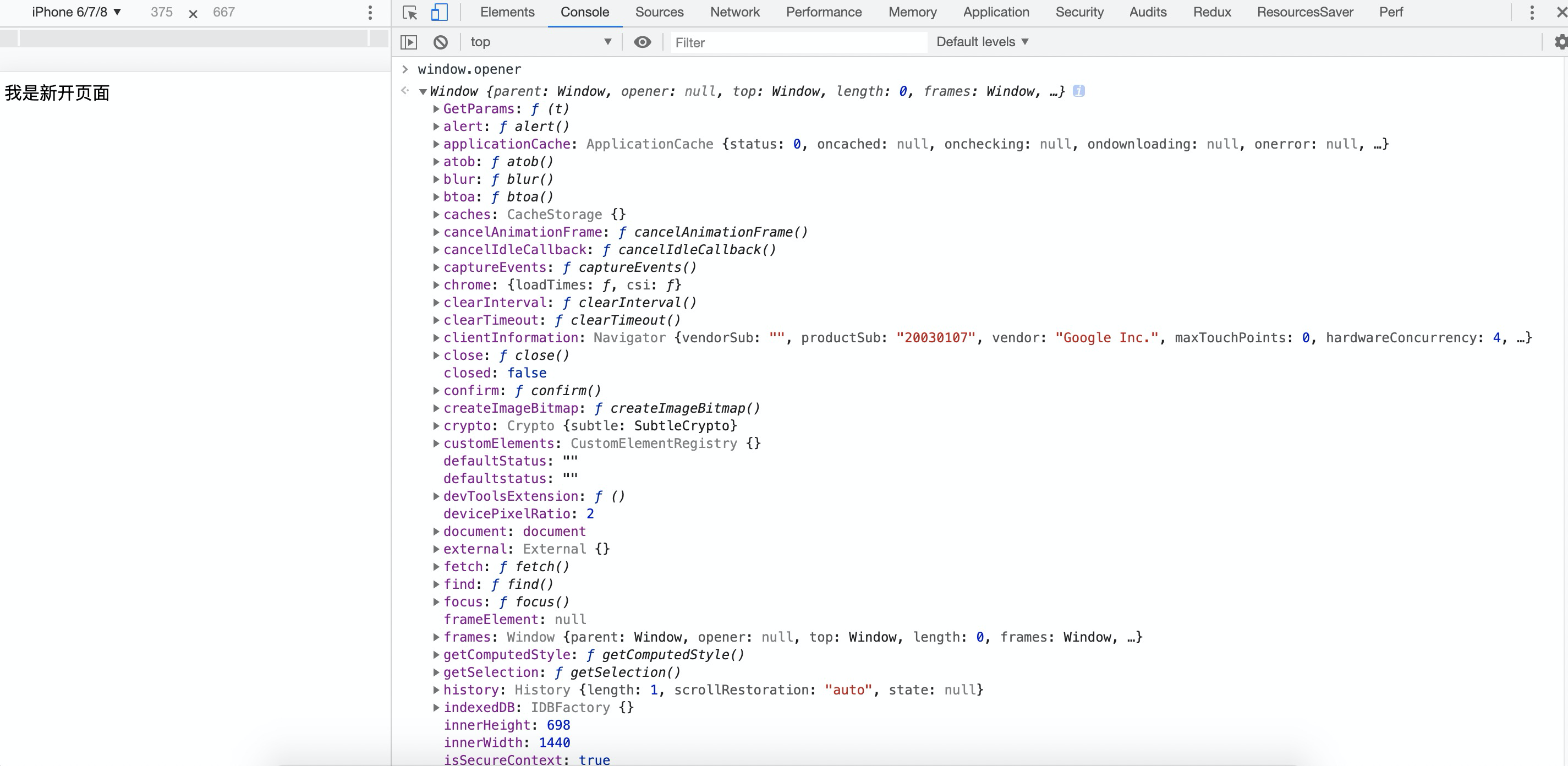This screenshot has width=1568, height=766.
Task: Open the iPhone 6/7/8 device dropdown
Action: tap(76, 12)
